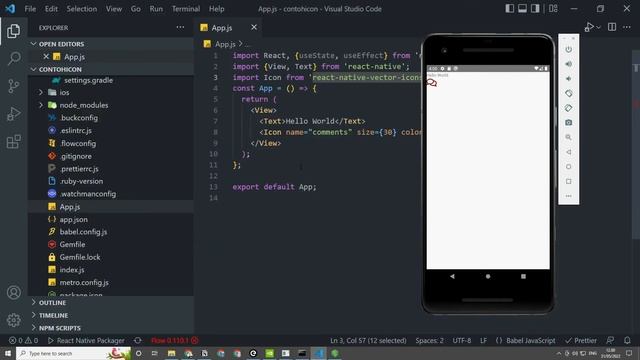Click the emulator volume up button
The width and height of the screenshot is (640, 360).
pyautogui.click(x=569, y=64)
